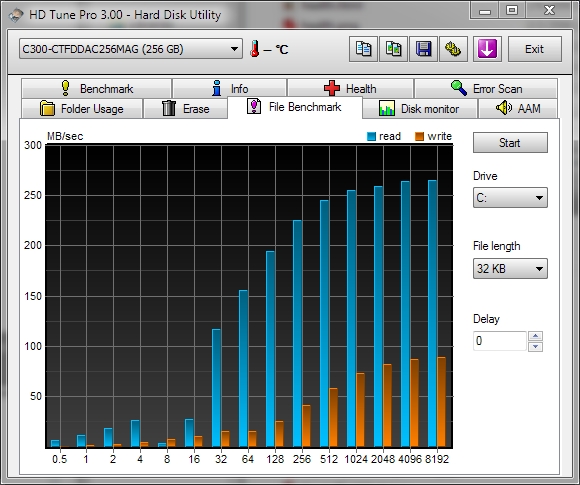The image size is (580, 485).
Task: Click the floppy disk save icon
Action: coord(424,49)
